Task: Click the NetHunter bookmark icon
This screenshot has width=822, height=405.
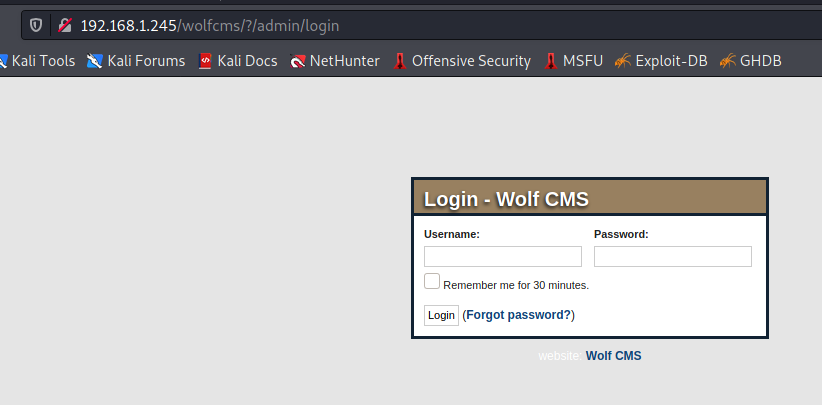Action: tap(298, 61)
